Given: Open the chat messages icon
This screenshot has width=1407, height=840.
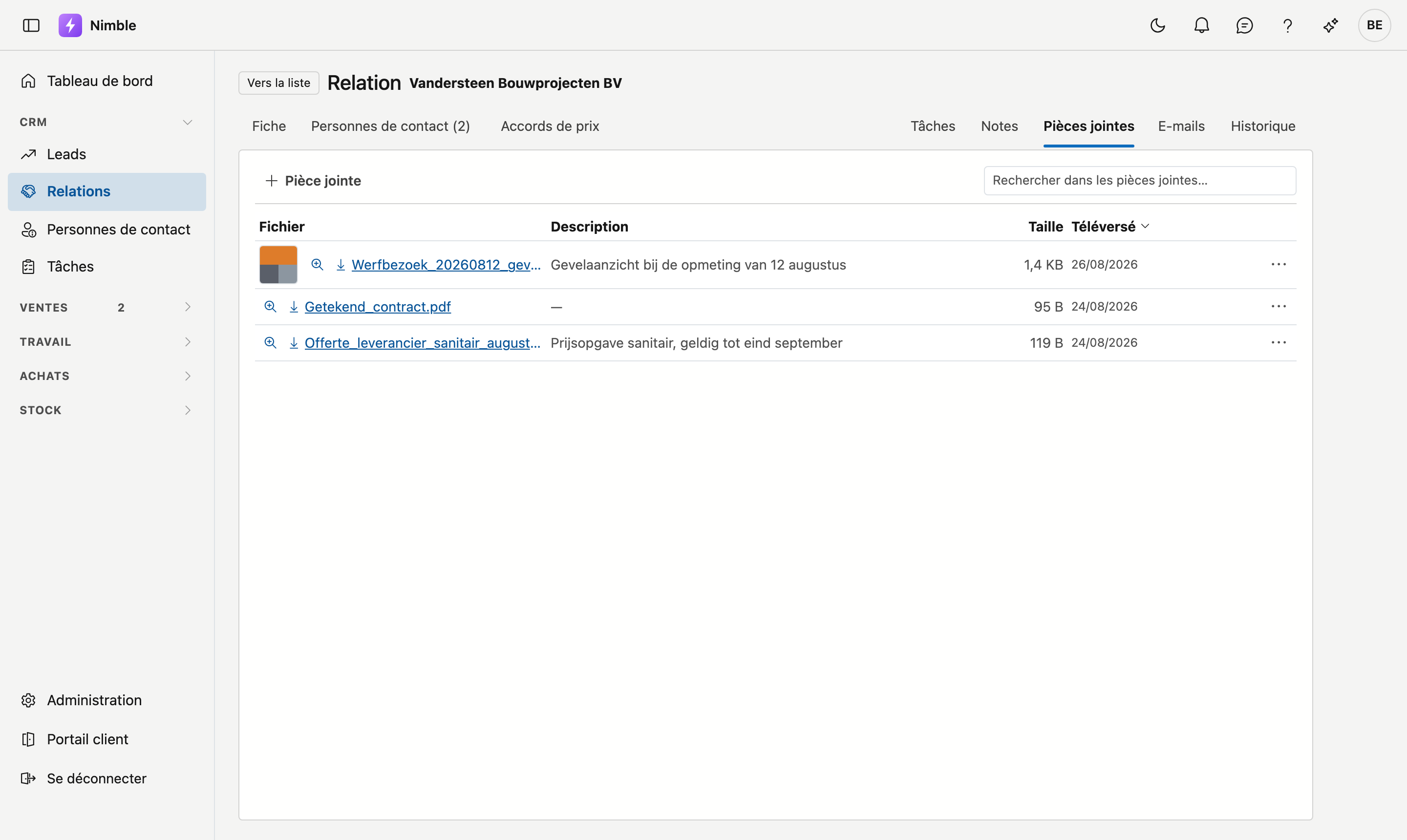Looking at the screenshot, I should [x=1244, y=25].
